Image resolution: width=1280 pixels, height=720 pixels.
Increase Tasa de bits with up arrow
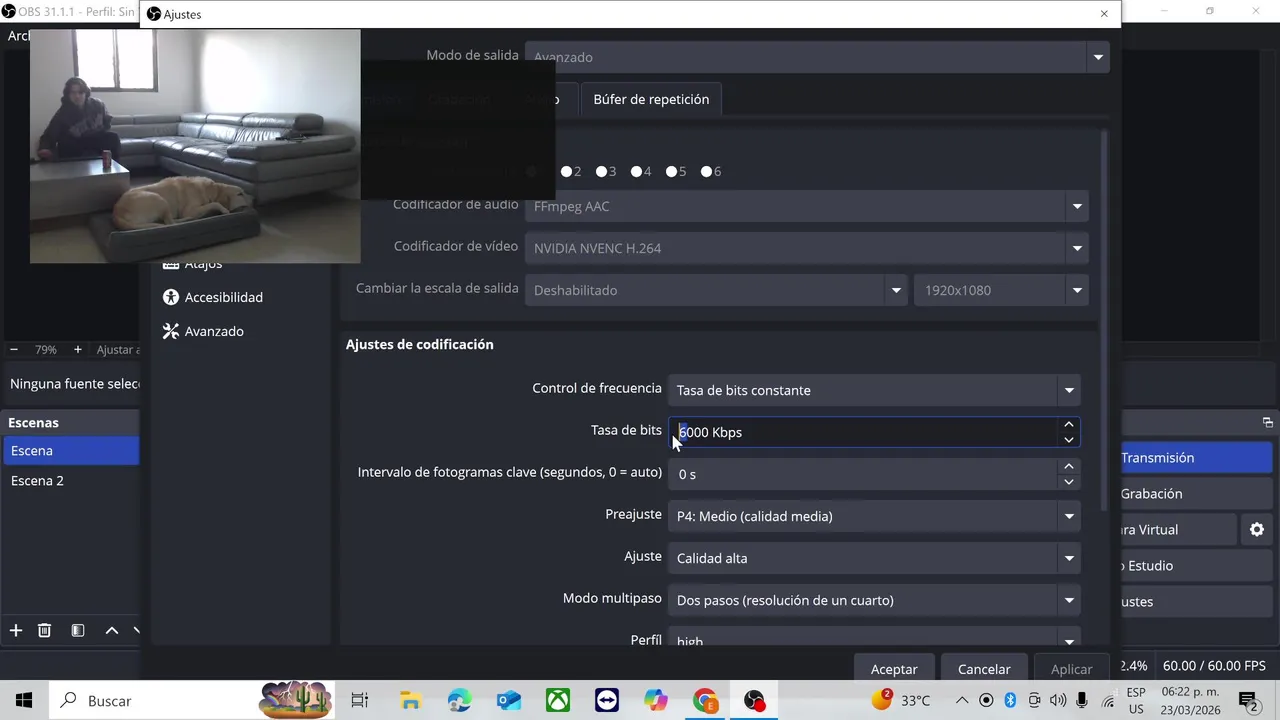click(1069, 425)
